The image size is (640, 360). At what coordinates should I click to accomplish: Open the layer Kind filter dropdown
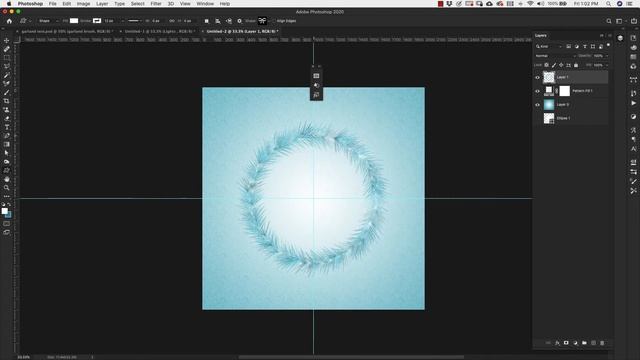[x=549, y=47]
